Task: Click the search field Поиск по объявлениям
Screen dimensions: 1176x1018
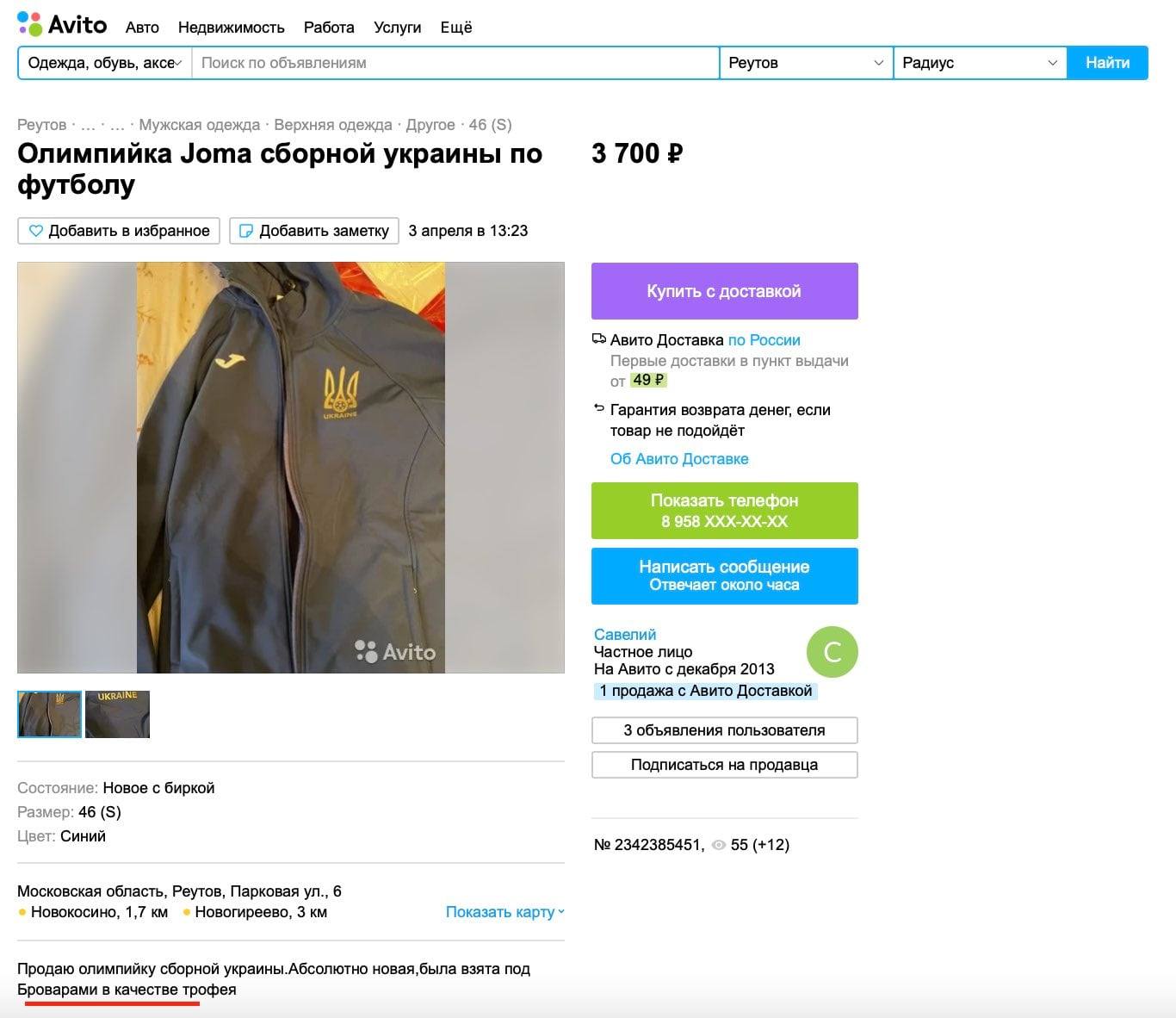Action: [x=455, y=63]
